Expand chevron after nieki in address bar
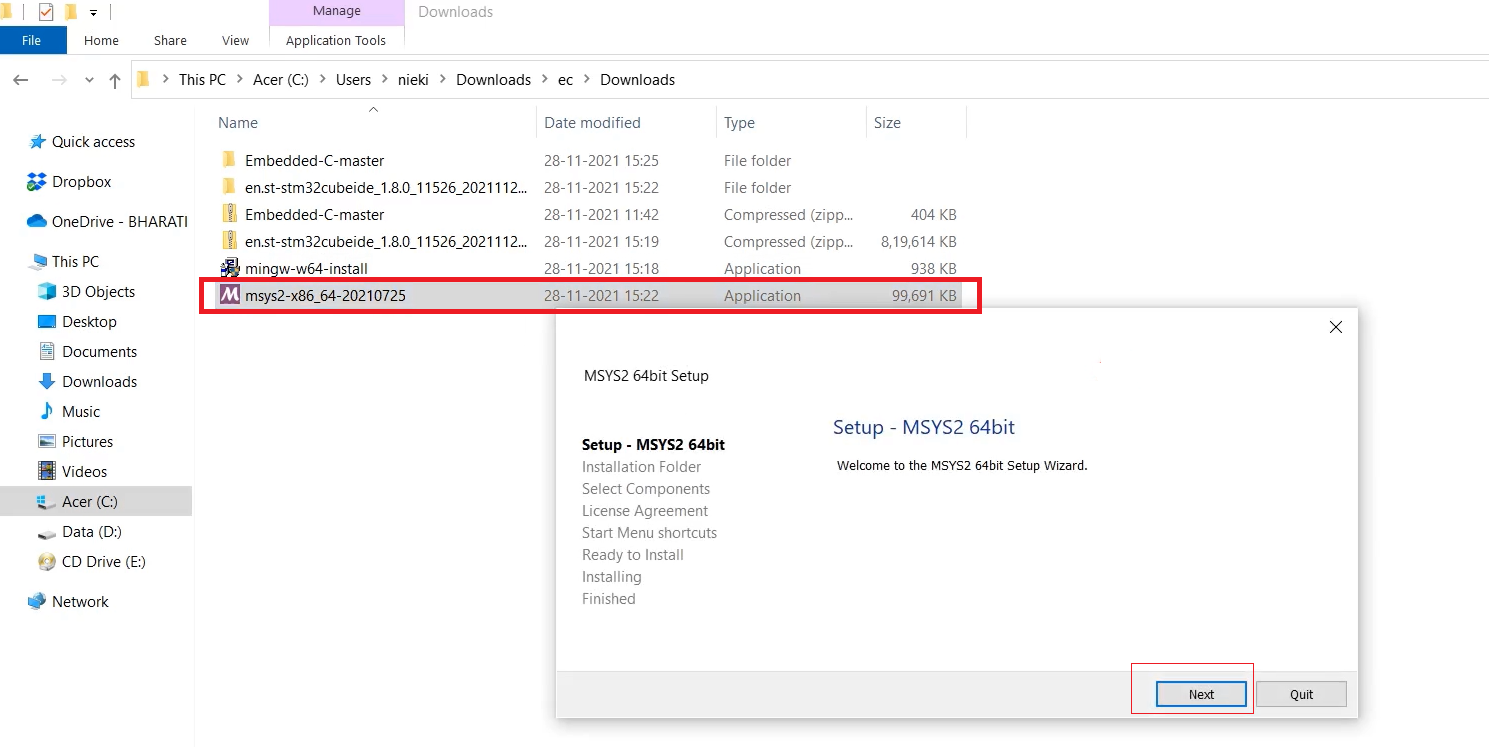1489x747 pixels. click(x=443, y=80)
